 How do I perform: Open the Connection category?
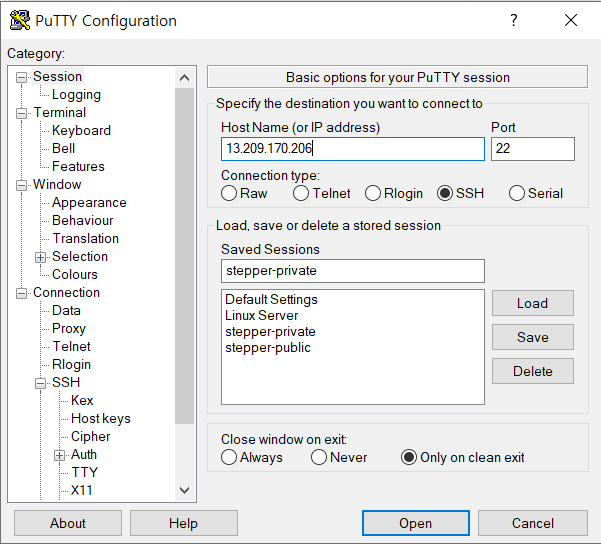click(x=66, y=293)
